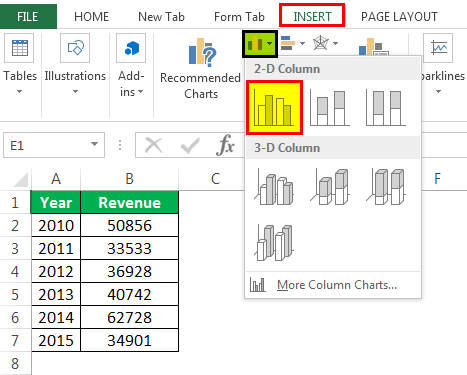467x375 pixels.
Task: Click the Insert Function fx icon
Action: [x=225, y=145]
